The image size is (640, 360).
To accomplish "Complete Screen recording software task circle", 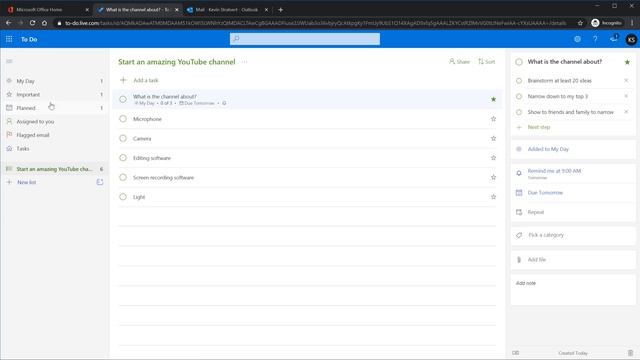I will pos(123,177).
